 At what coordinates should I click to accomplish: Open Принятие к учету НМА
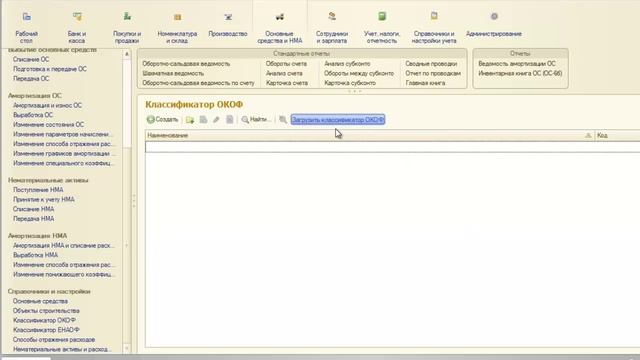coord(44,200)
